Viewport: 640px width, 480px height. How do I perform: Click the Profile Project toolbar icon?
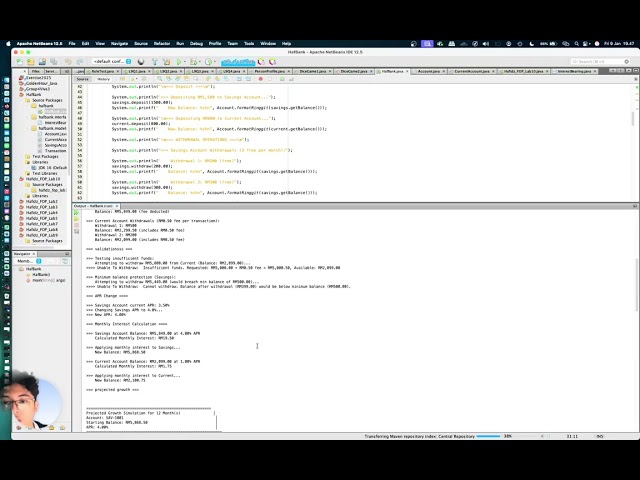click(209, 62)
